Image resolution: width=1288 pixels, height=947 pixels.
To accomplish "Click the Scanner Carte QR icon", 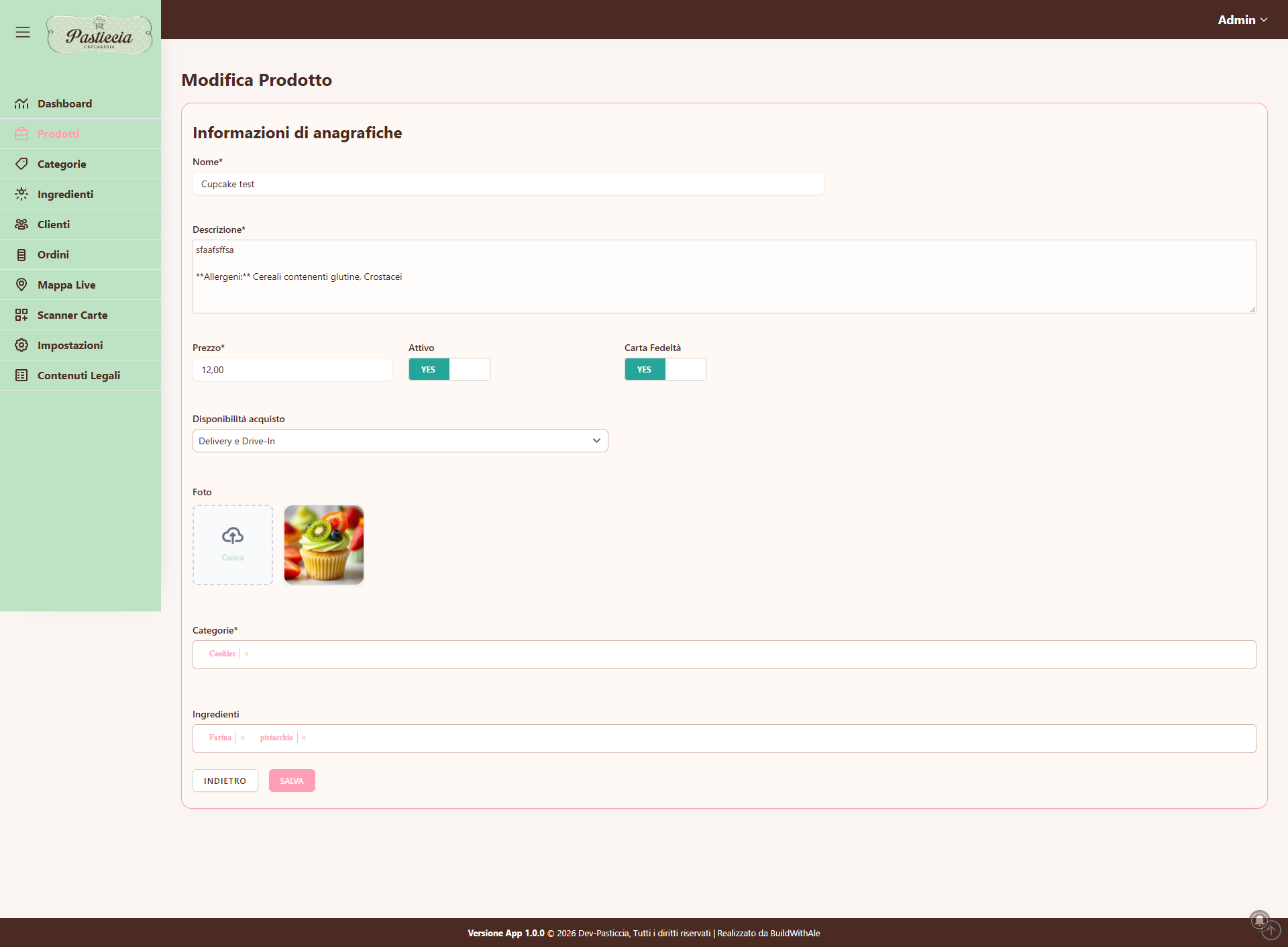I will 21,315.
